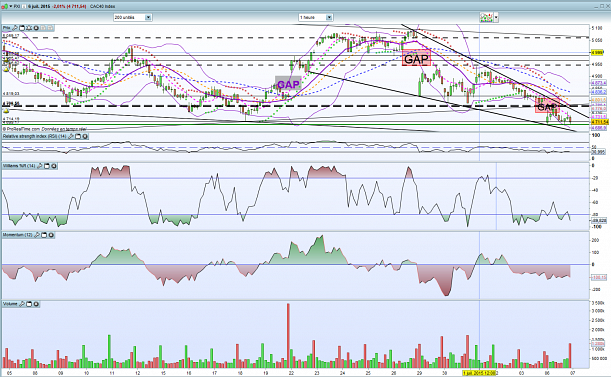Click the chart style candlestick icon

486,17
